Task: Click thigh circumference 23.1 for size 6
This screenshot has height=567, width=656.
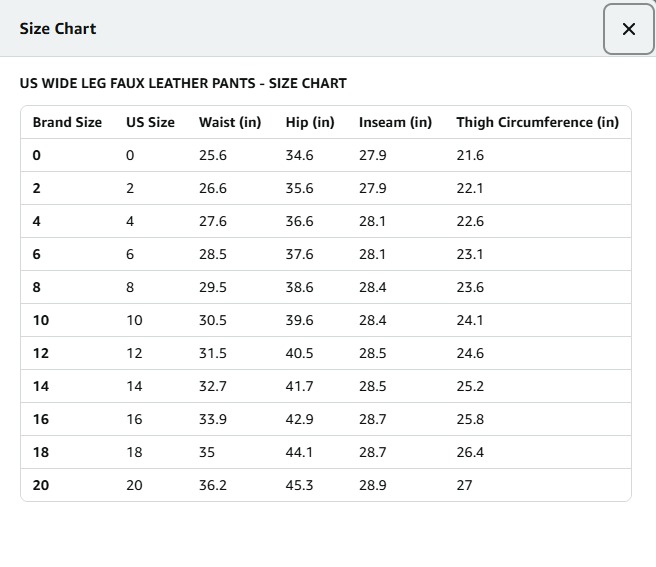Action: 470,254
